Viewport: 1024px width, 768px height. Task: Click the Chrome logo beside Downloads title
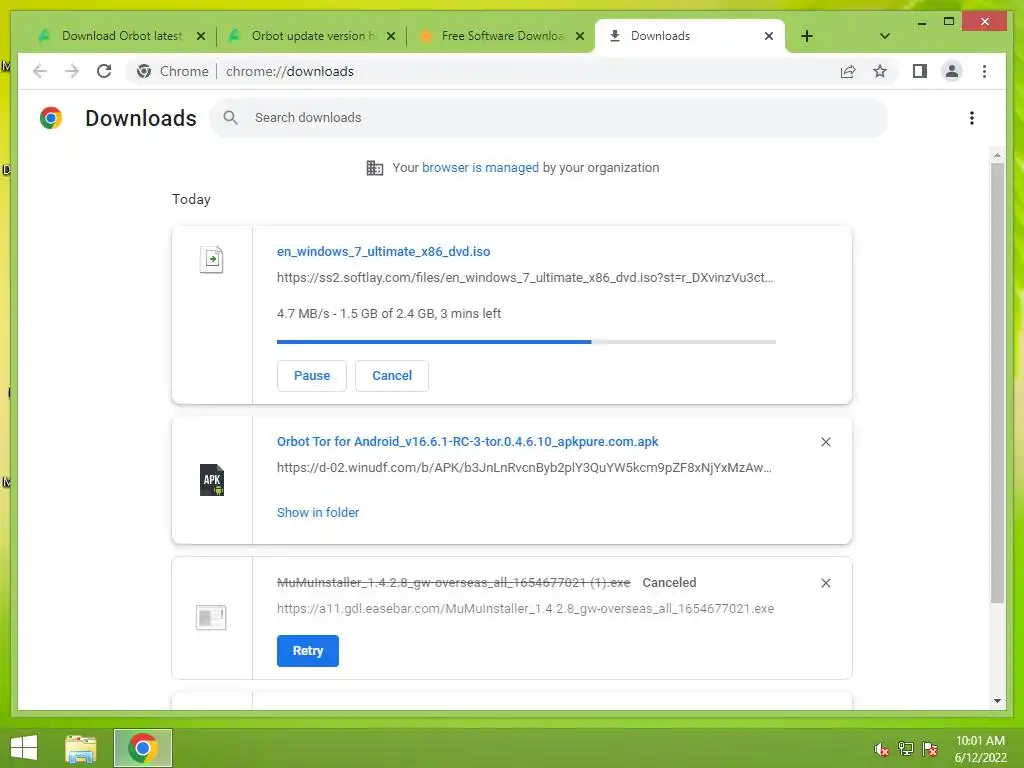tap(51, 118)
